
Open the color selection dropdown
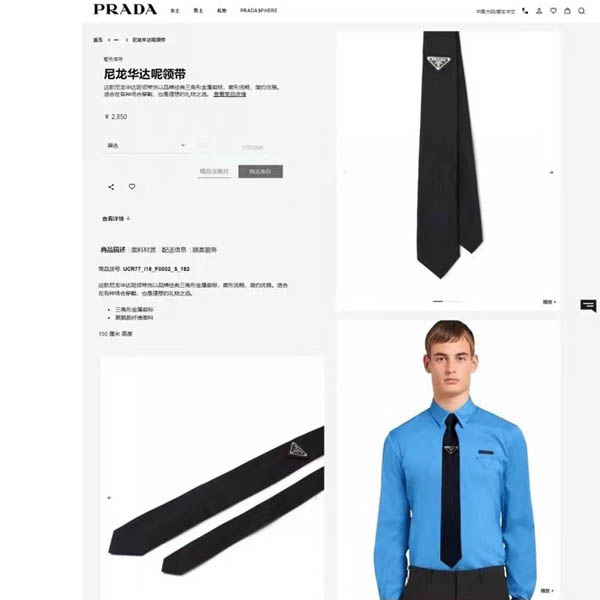[x=146, y=146]
